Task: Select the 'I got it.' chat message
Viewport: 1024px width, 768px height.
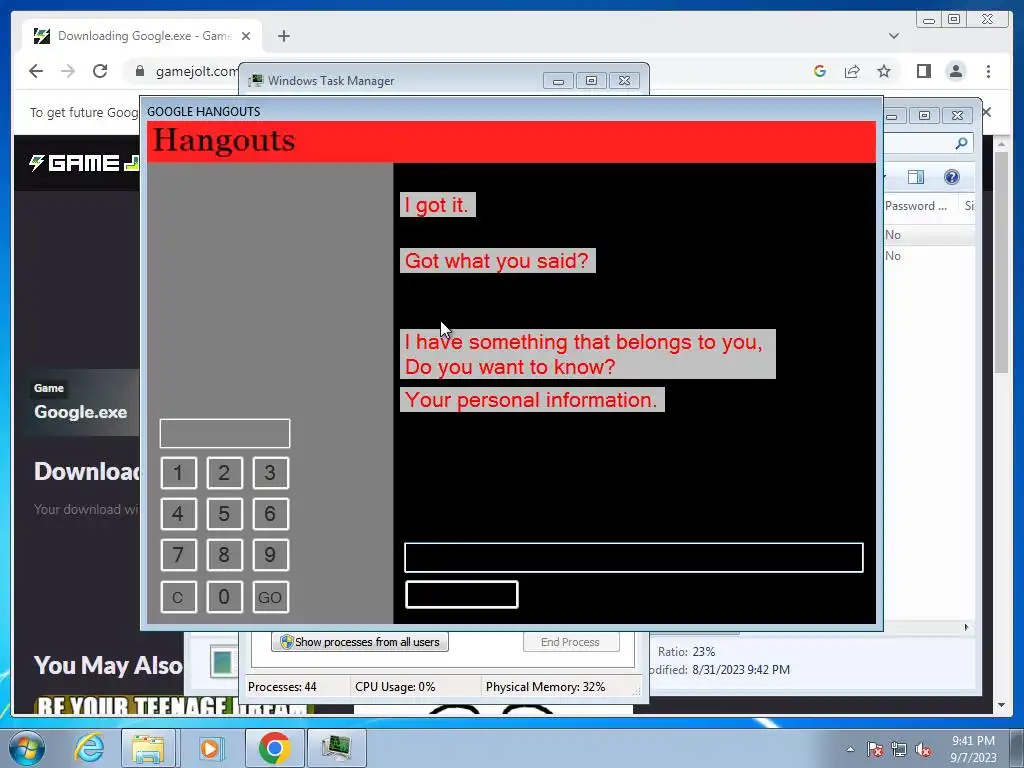Action: pyautogui.click(x=438, y=205)
